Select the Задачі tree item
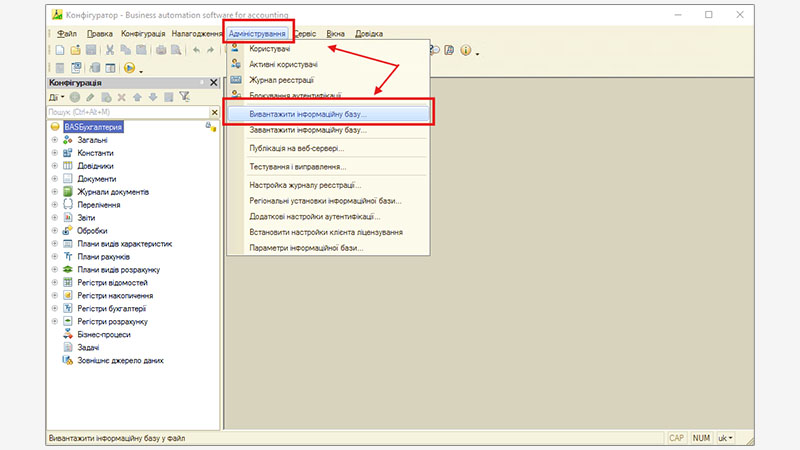 click(88, 348)
